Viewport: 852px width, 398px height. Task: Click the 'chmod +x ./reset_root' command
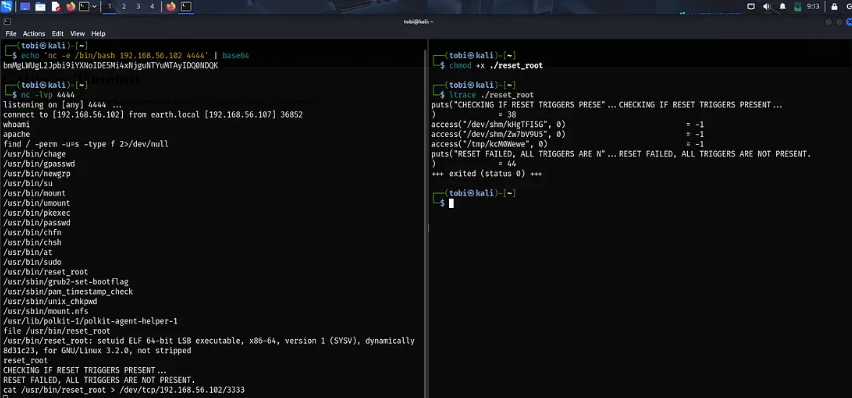pyautogui.click(x=496, y=66)
